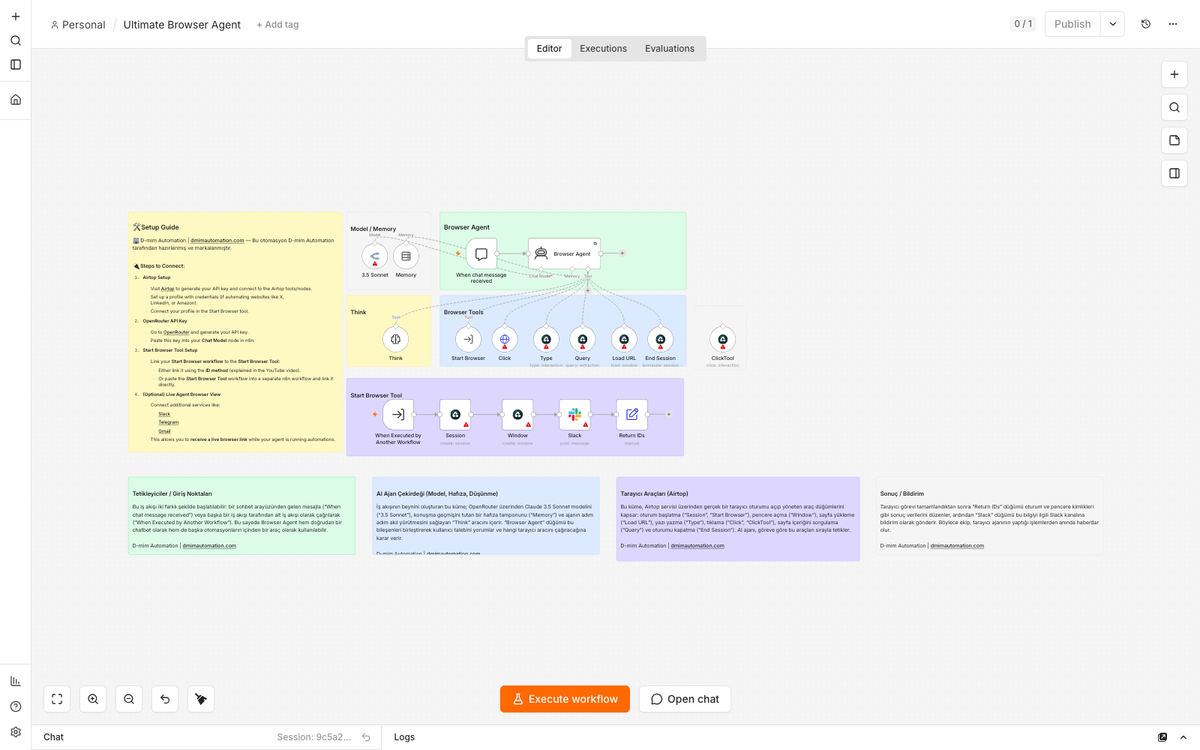The image size is (1200, 750).
Task: Select the Type Airtop node
Action: point(546,339)
